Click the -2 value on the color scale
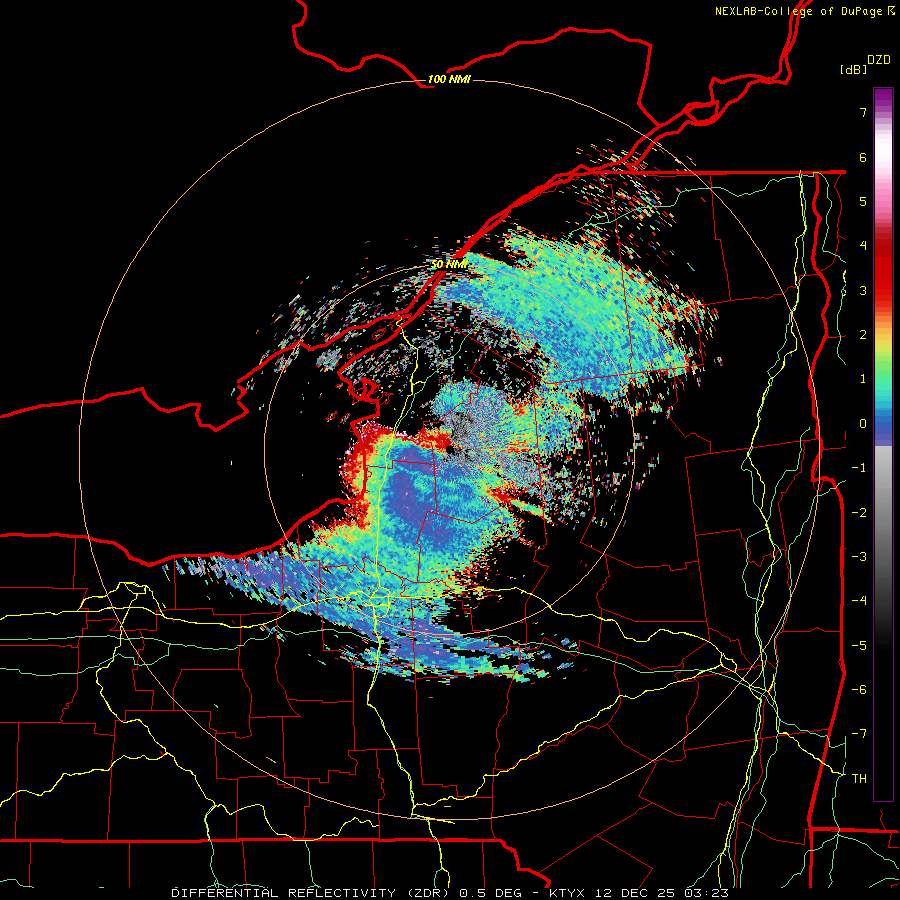Viewport: 900px width, 900px height. pos(859,513)
